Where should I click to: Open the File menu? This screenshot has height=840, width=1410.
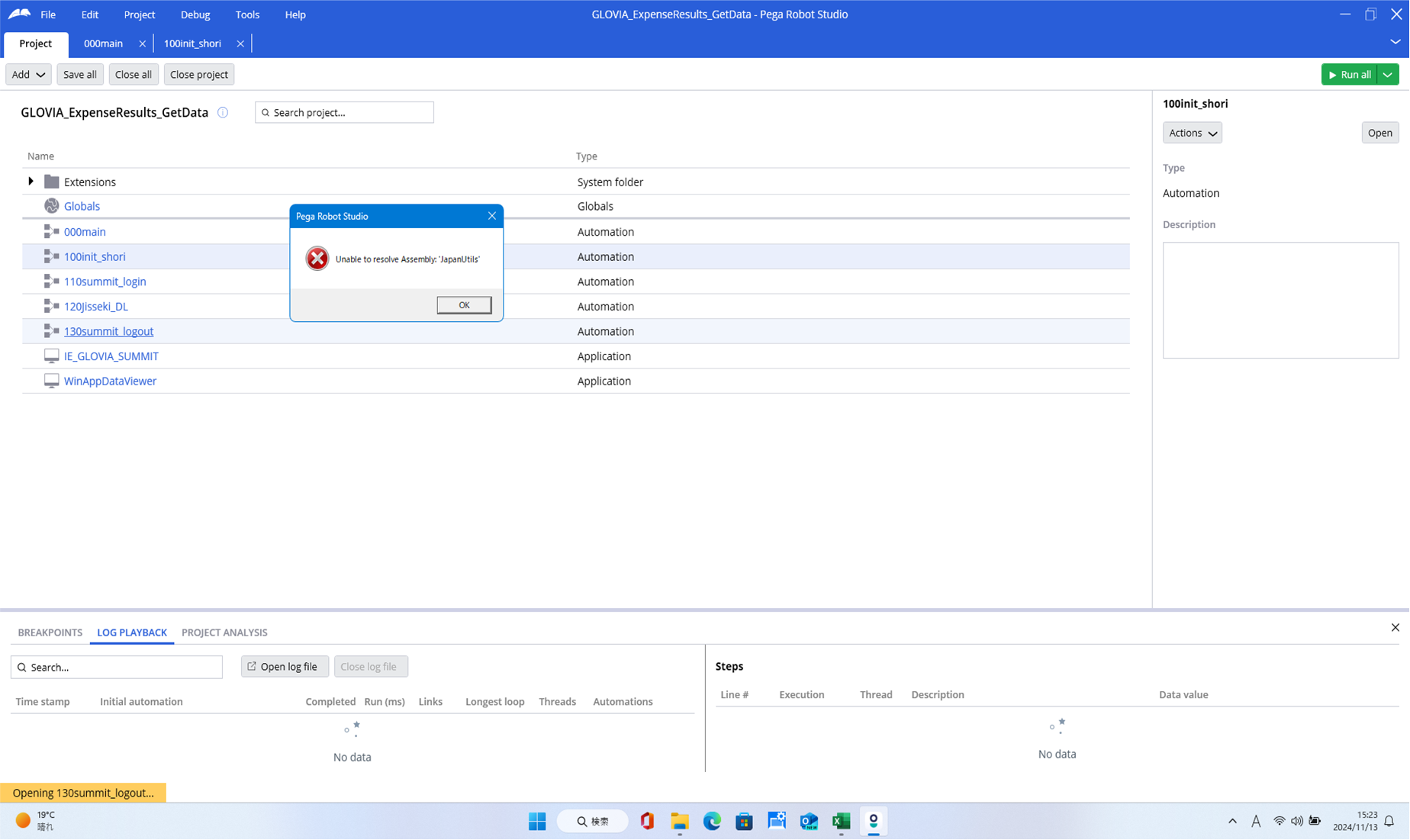(48, 14)
